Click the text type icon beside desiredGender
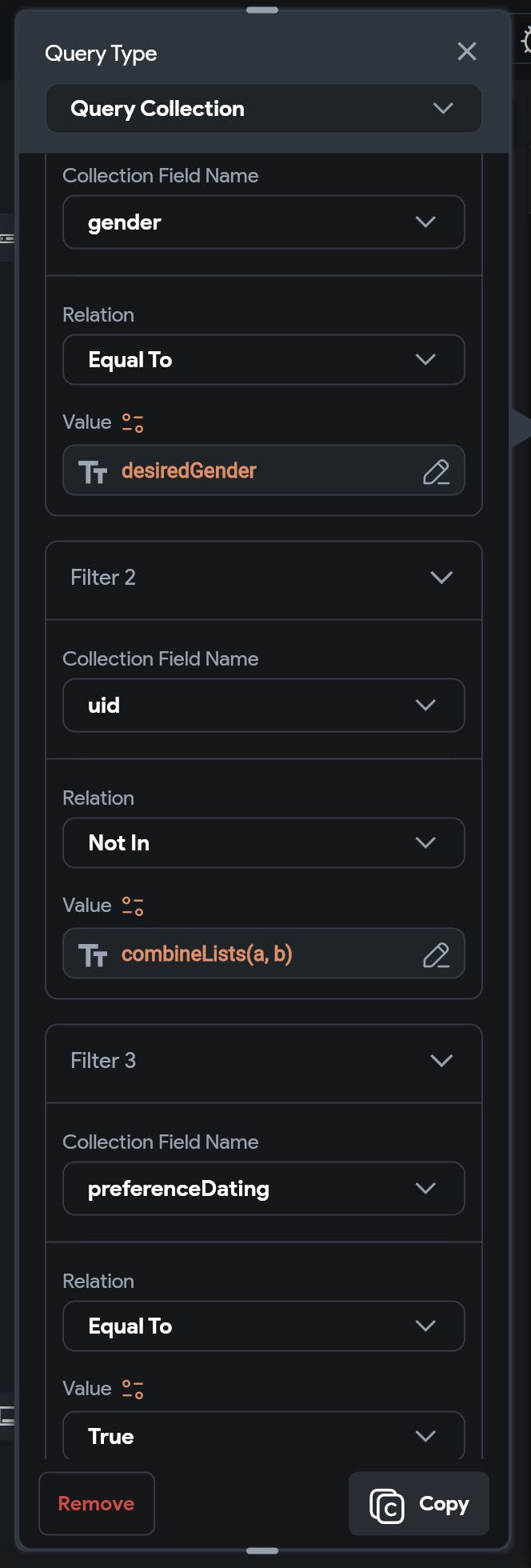 [93, 471]
